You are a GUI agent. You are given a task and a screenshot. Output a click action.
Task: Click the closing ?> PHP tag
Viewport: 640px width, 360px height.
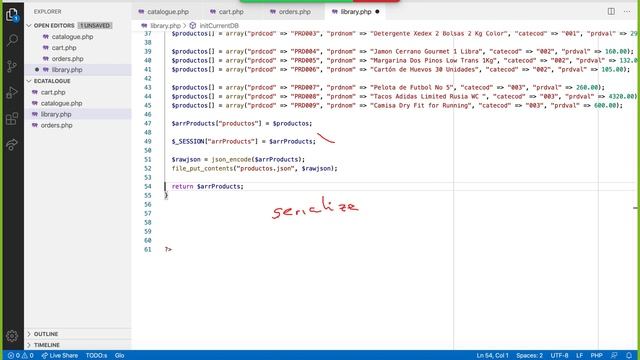pyautogui.click(x=168, y=249)
